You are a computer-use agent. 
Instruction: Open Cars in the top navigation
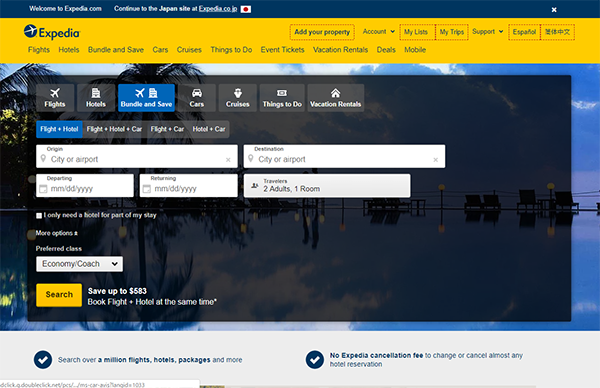click(x=160, y=50)
